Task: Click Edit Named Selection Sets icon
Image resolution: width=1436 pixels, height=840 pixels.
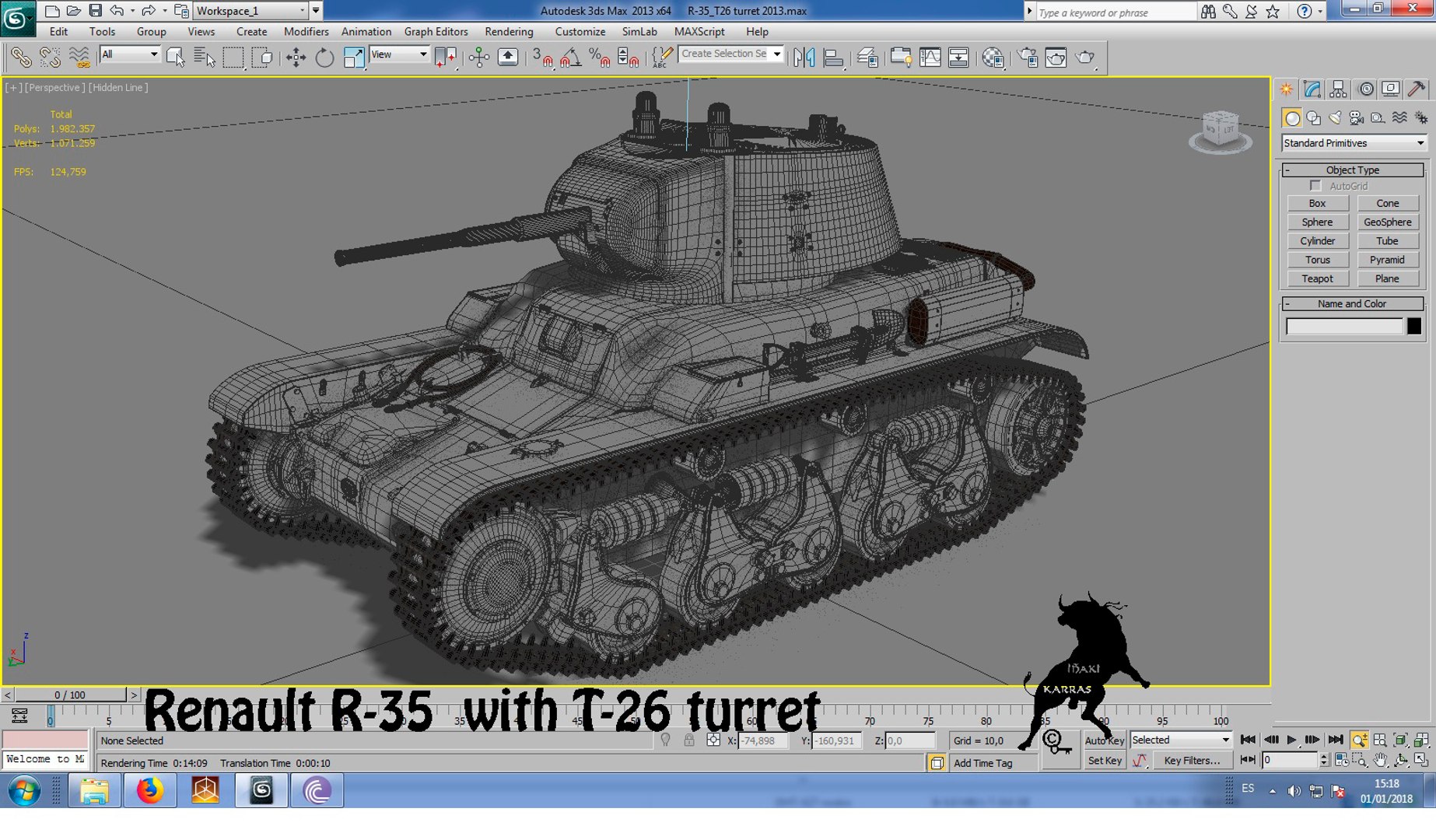Action: (x=661, y=57)
